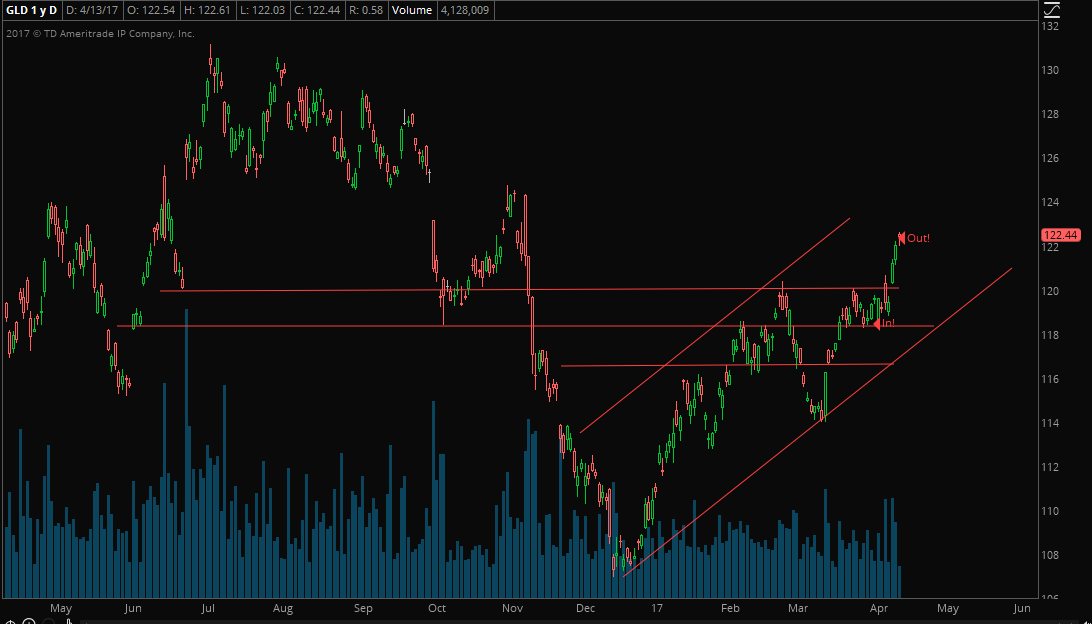Image resolution: width=1092 pixels, height=624 pixels.
Task: Click the Oct label on time axis
Action: [x=438, y=608]
